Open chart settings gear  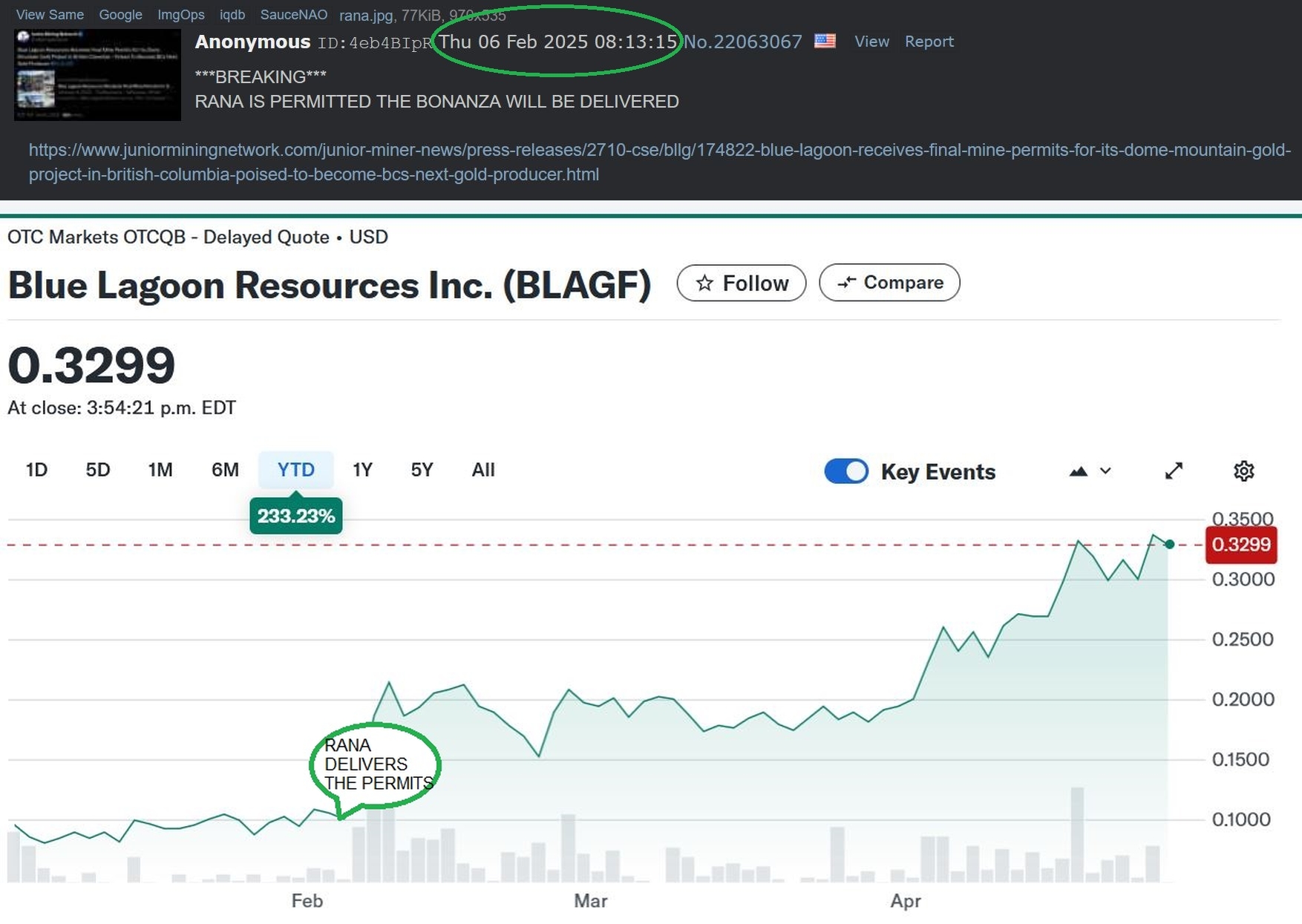tap(1244, 471)
